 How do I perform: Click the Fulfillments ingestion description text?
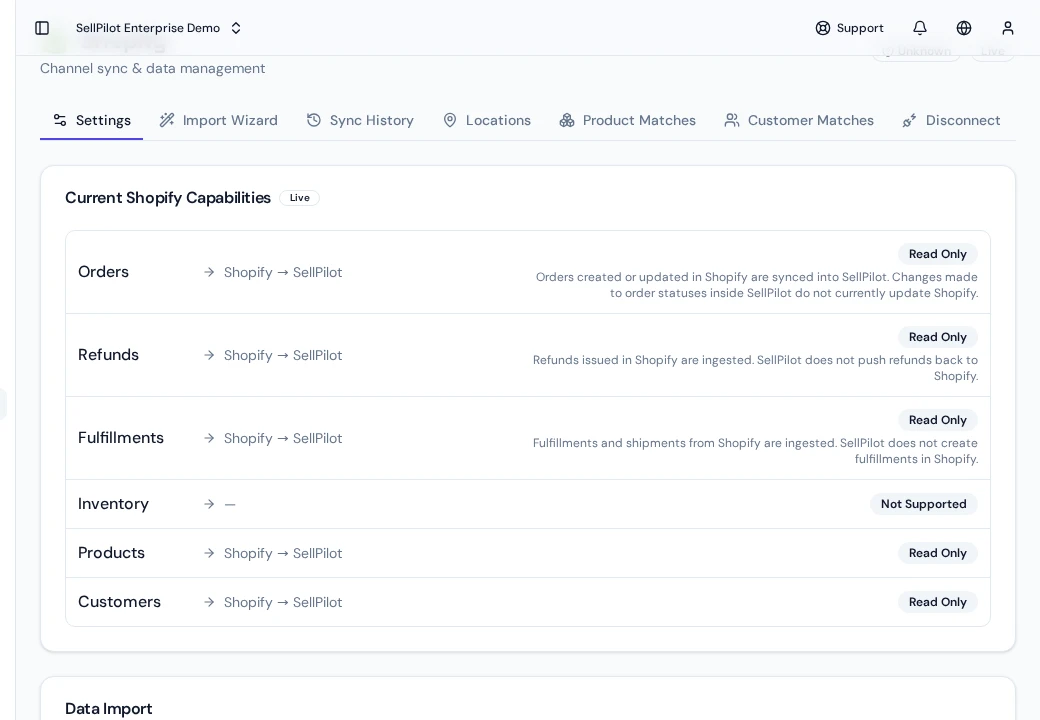pos(755,451)
